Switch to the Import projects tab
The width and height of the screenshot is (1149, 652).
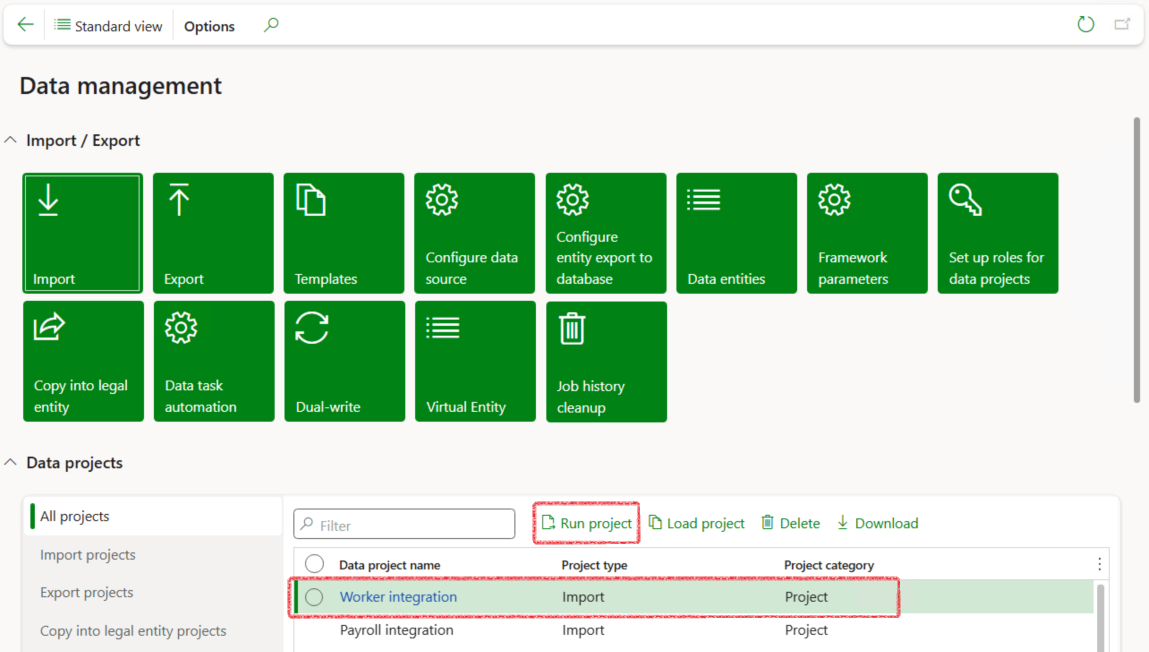pyautogui.click(x=88, y=555)
